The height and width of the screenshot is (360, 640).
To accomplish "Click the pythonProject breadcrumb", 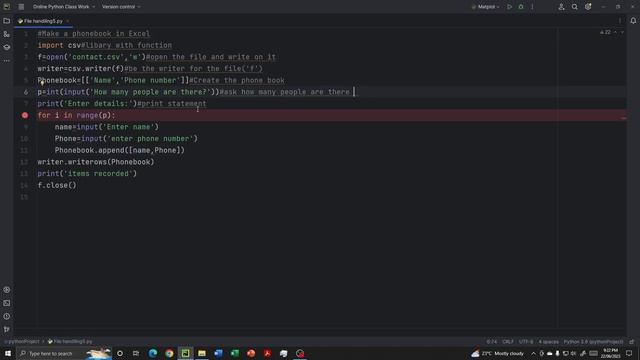I will click(x=23, y=342).
